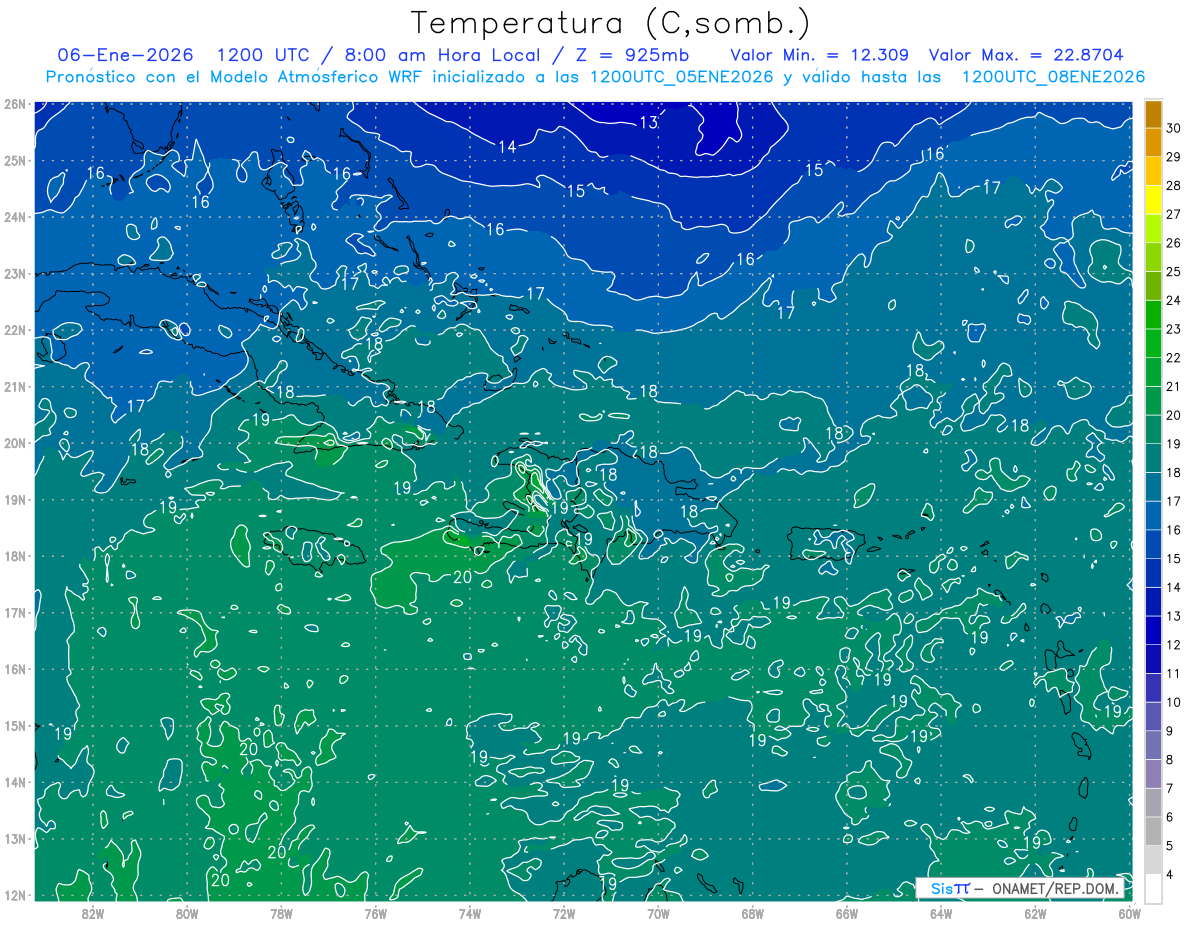Click longitude axis label '72W'
Screen dimensions: 1200x927
(x=564, y=913)
